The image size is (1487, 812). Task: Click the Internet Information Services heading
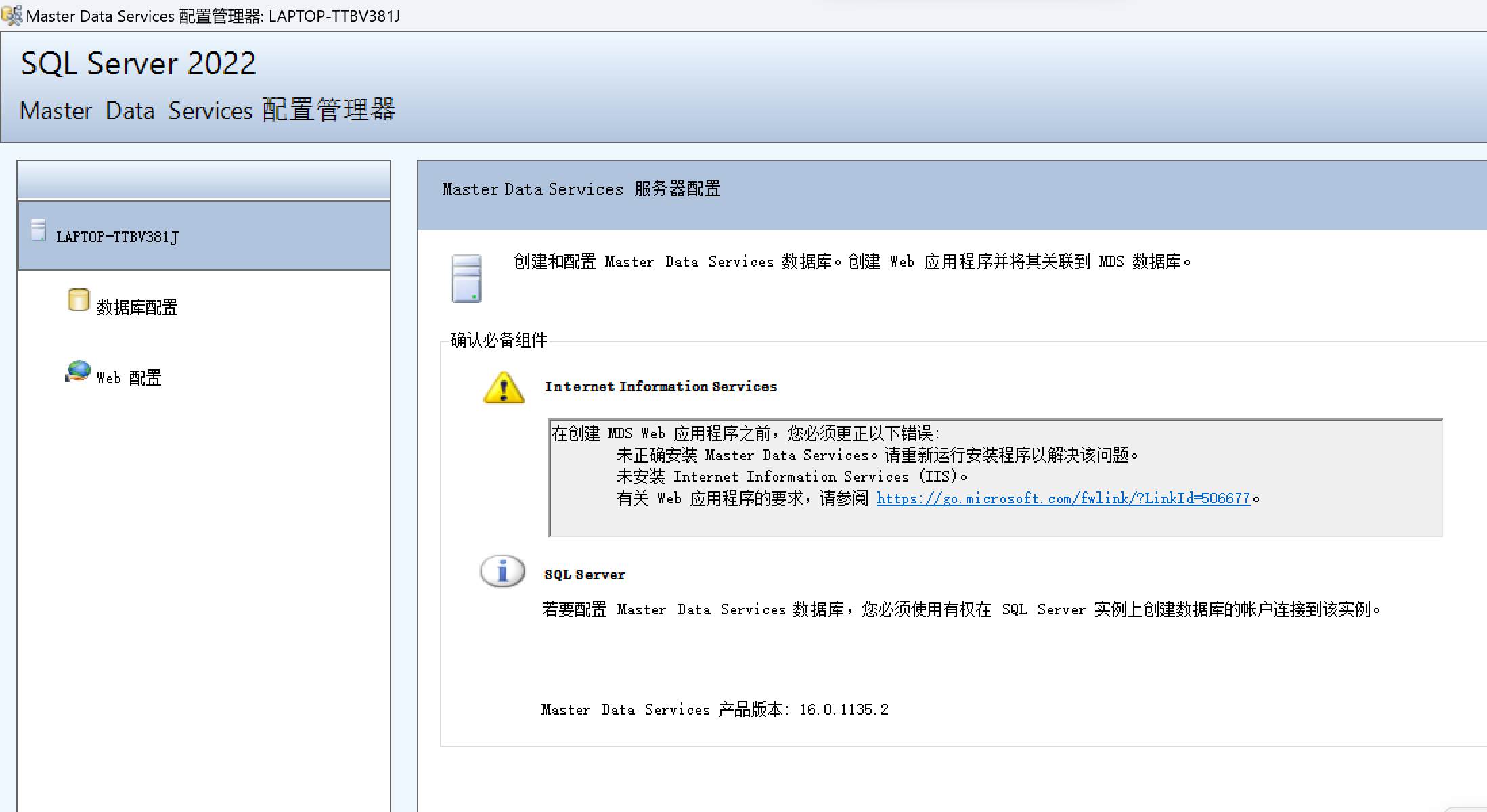coord(661,386)
